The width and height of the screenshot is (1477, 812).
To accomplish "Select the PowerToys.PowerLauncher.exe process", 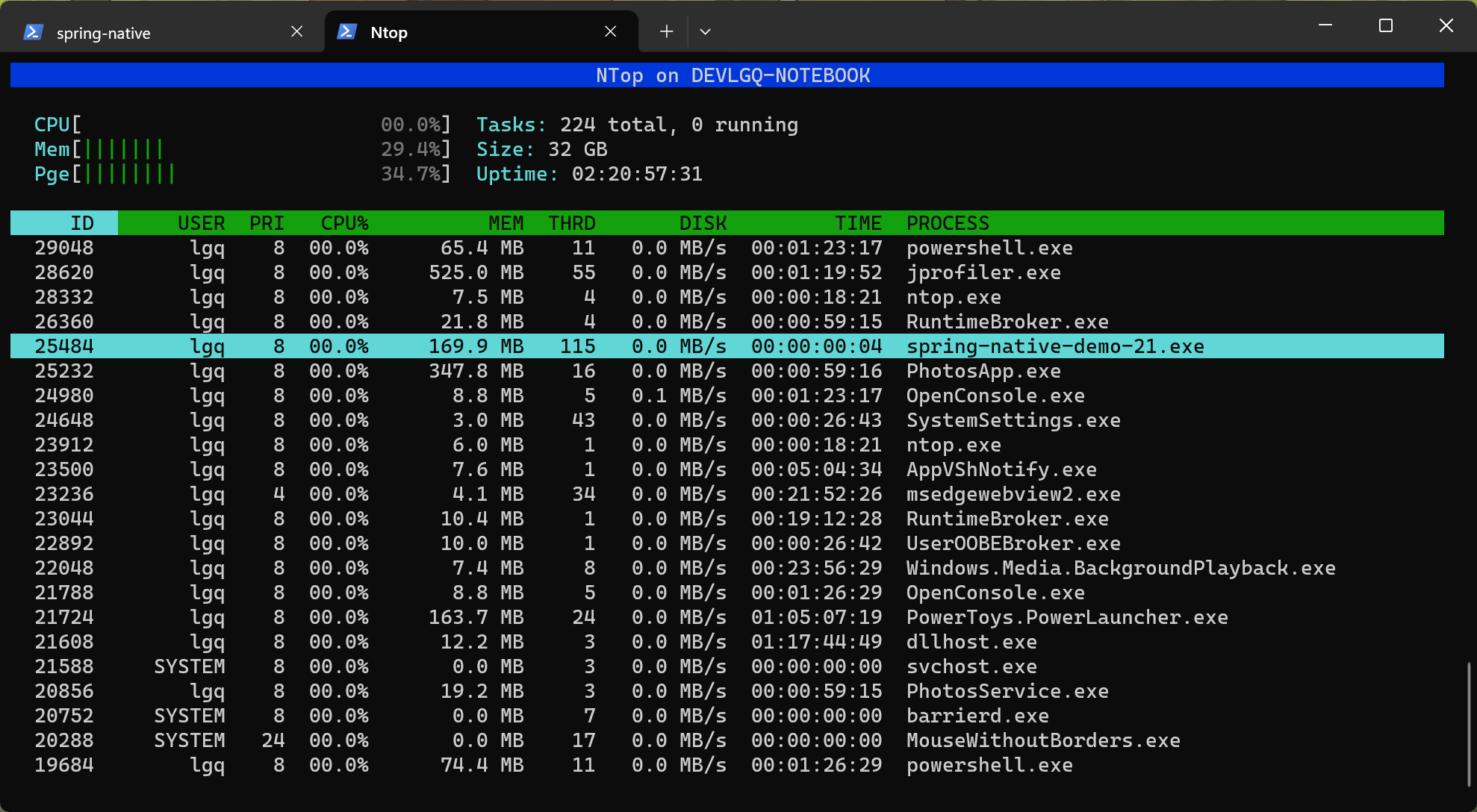I will coord(727,617).
